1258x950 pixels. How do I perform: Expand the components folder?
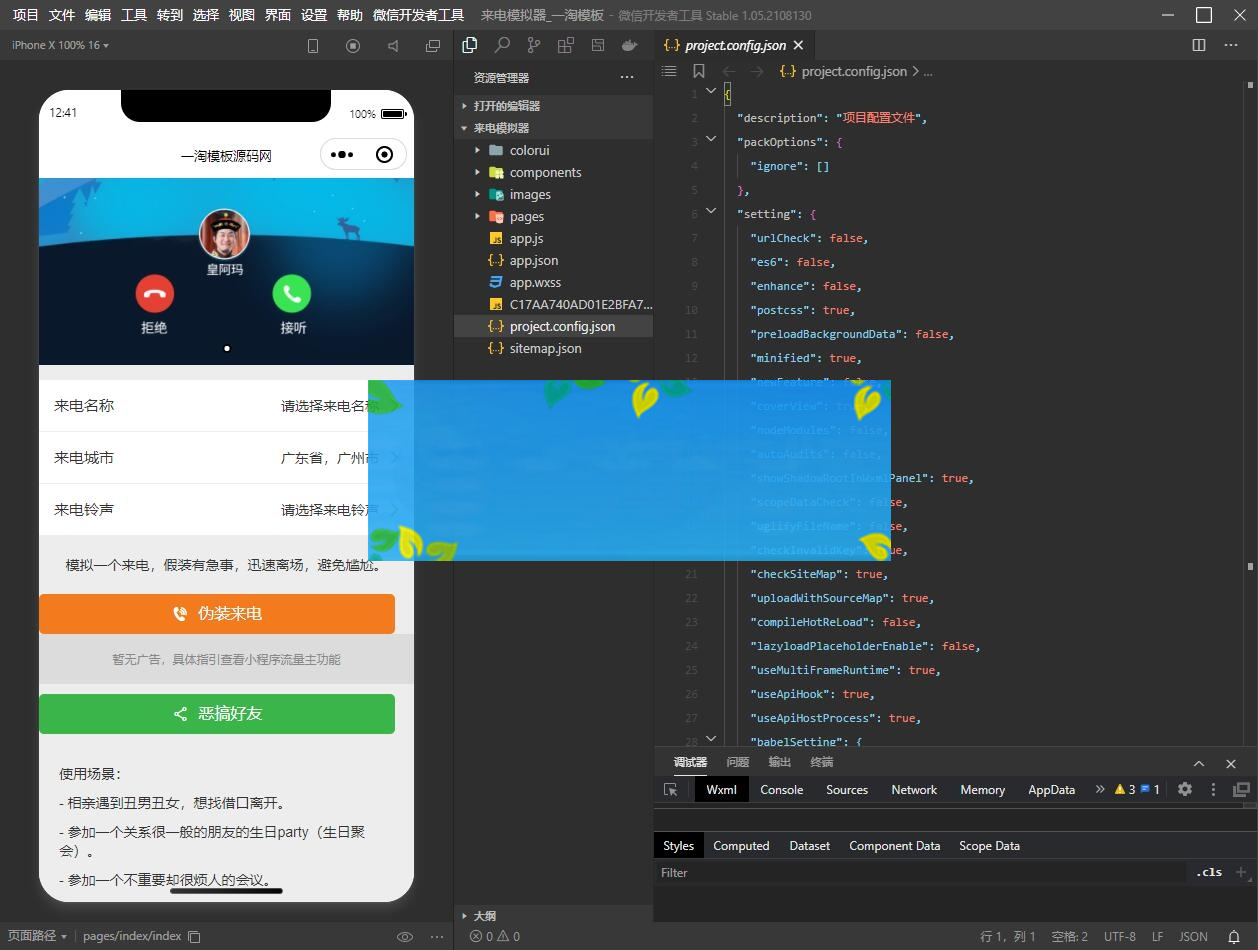pos(545,172)
